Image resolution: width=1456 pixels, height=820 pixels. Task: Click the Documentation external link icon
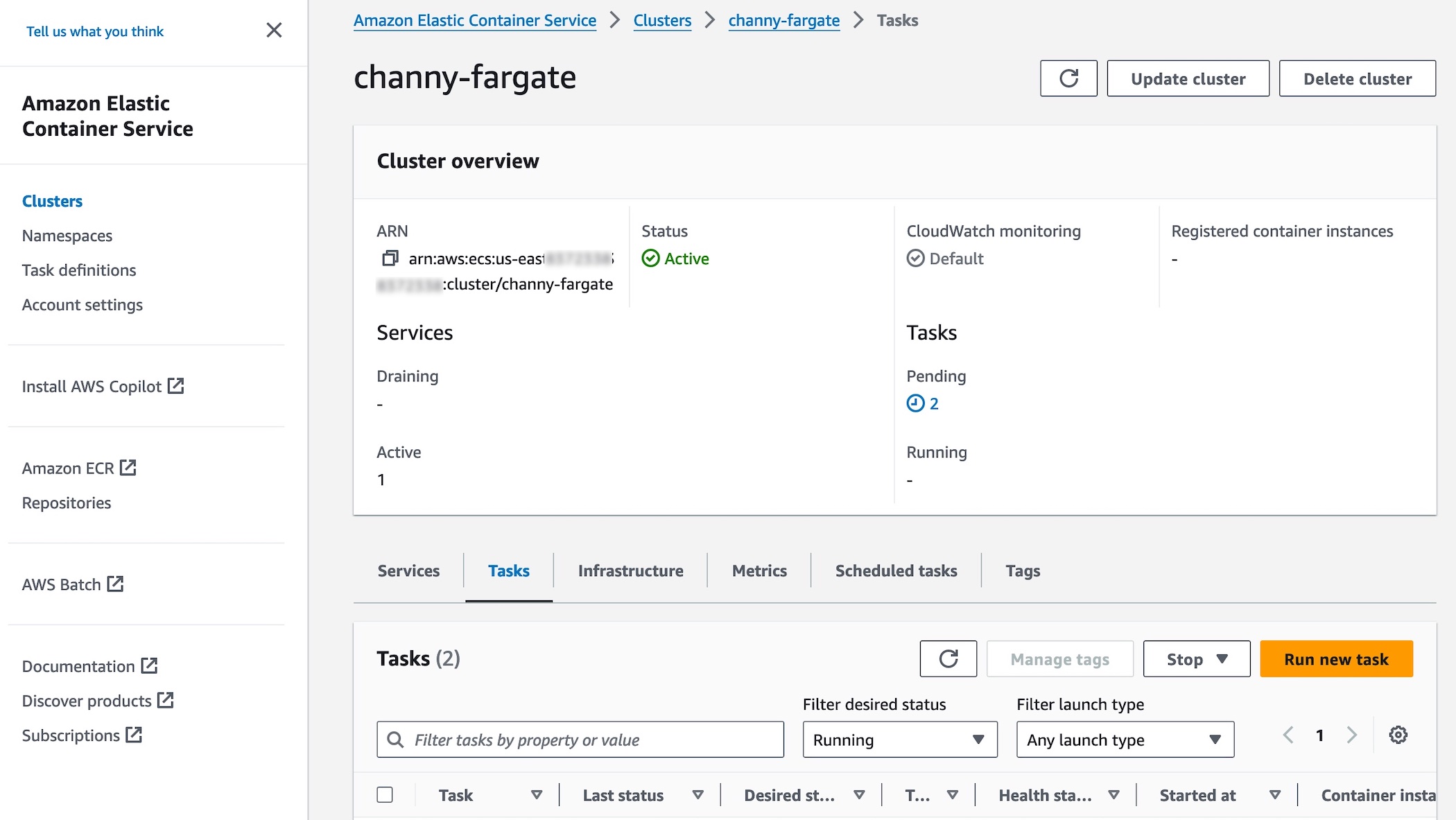(x=149, y=666)
